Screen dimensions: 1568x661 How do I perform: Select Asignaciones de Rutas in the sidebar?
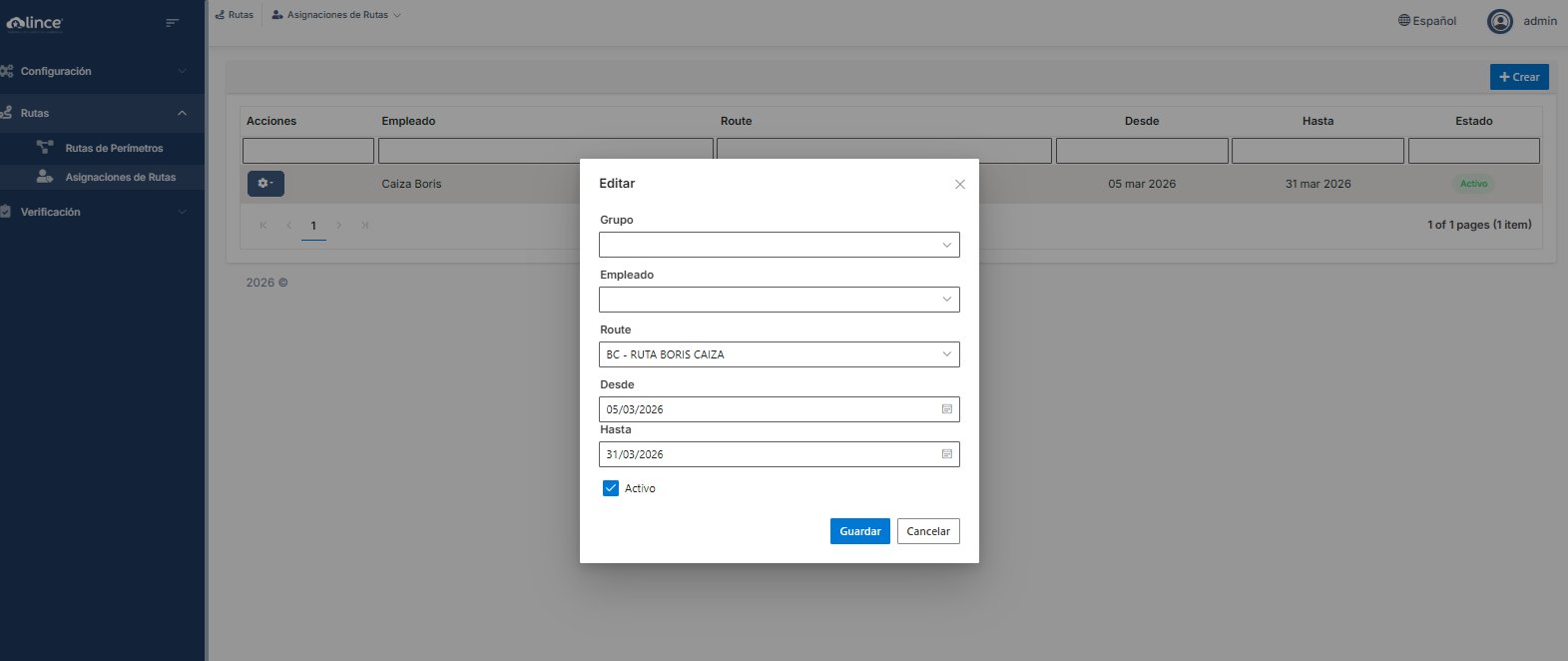click(x=120, y=177)
